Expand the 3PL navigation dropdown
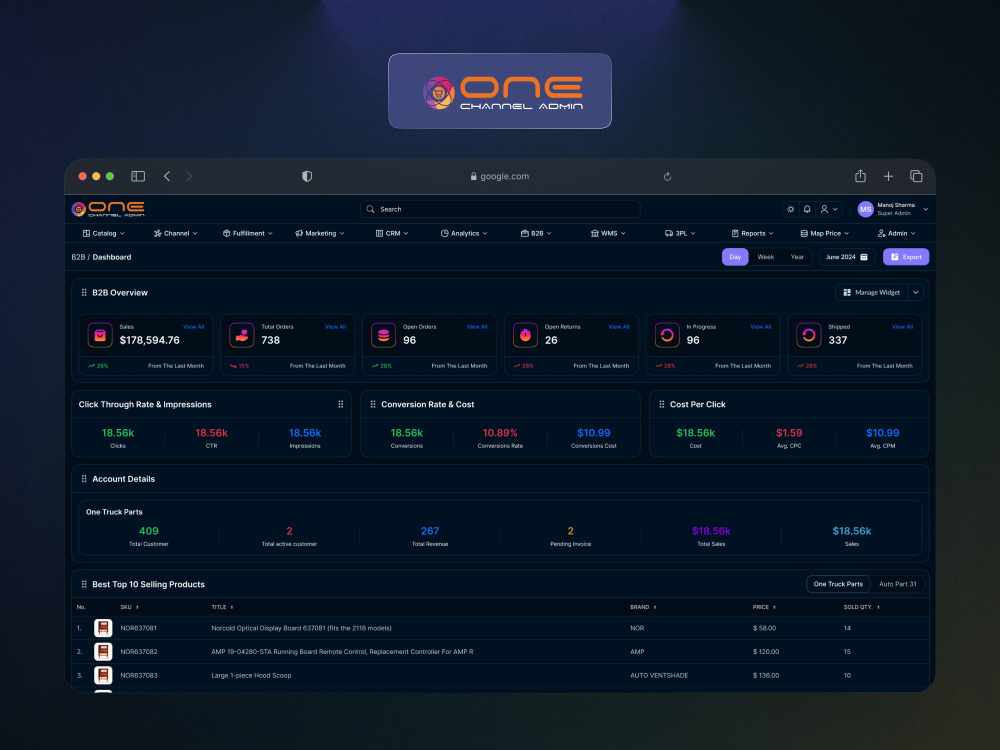This screenshot has width=1000, height=750. pyautogui.click(x=680, y=233)
